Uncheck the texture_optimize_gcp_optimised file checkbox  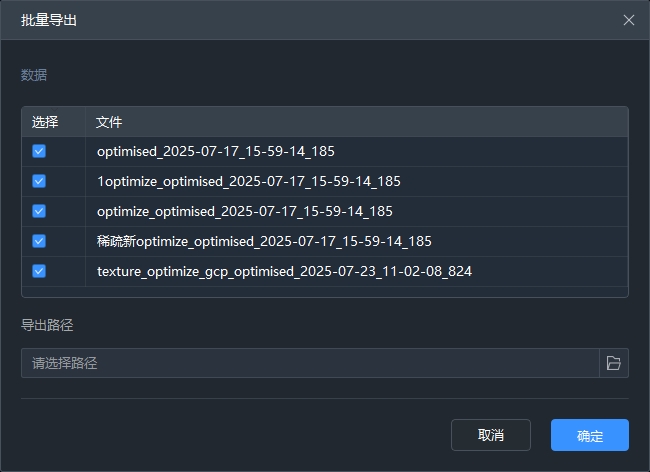39,271
